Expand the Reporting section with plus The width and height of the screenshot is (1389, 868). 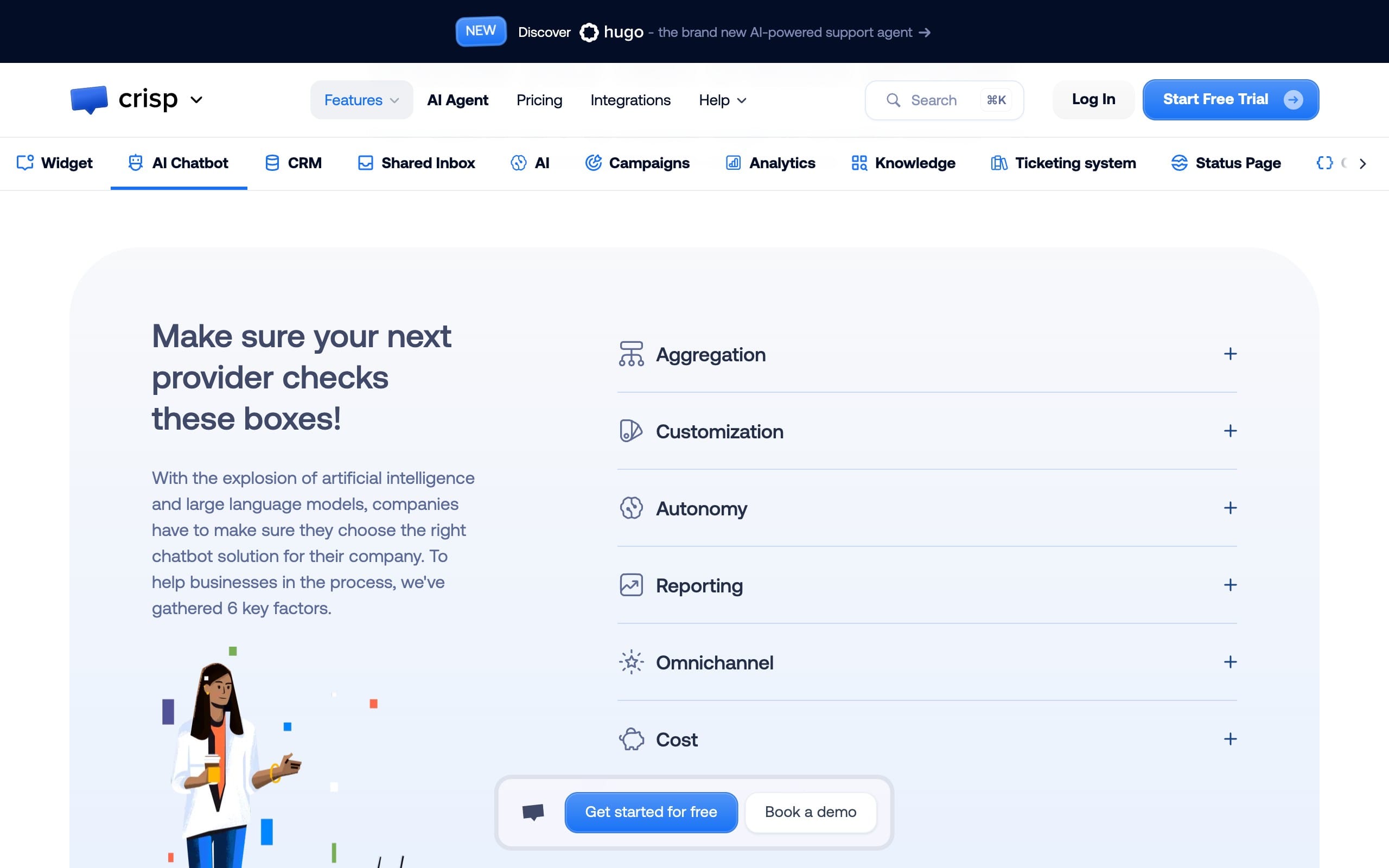click(x=1230, y=585)
